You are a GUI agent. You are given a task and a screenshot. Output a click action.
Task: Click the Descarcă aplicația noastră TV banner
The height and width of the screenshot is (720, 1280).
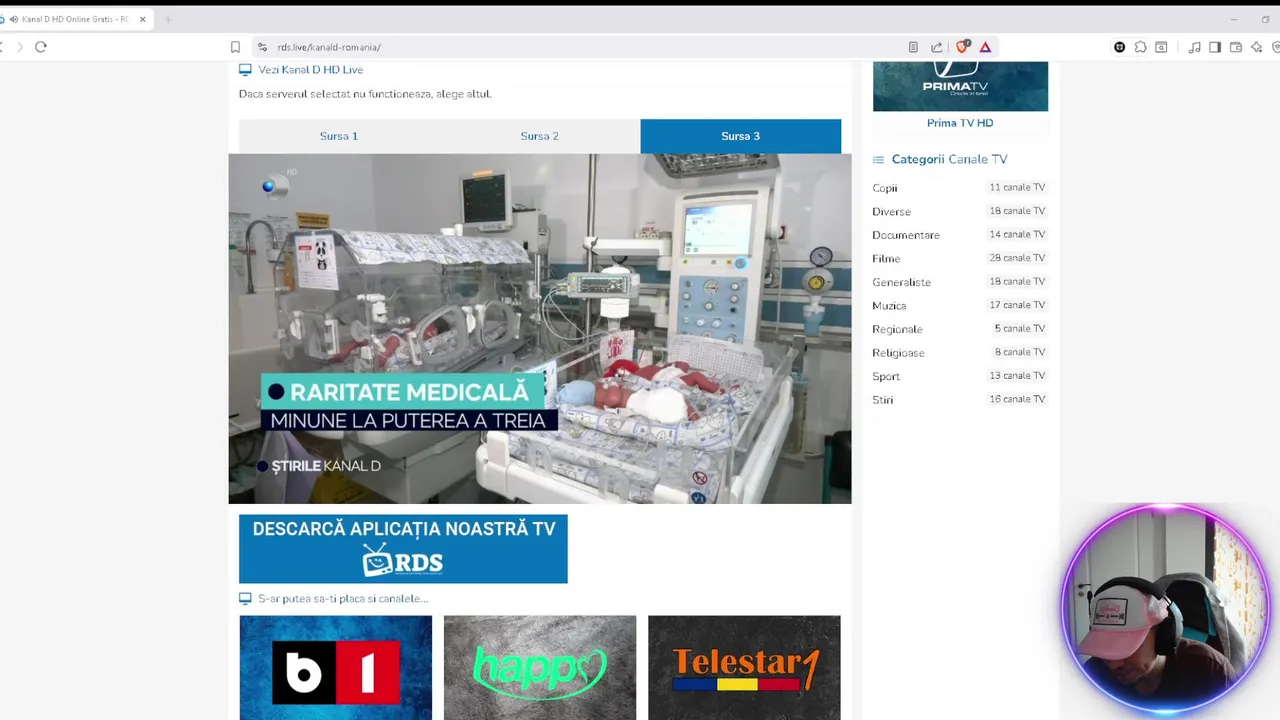[403, 549]
